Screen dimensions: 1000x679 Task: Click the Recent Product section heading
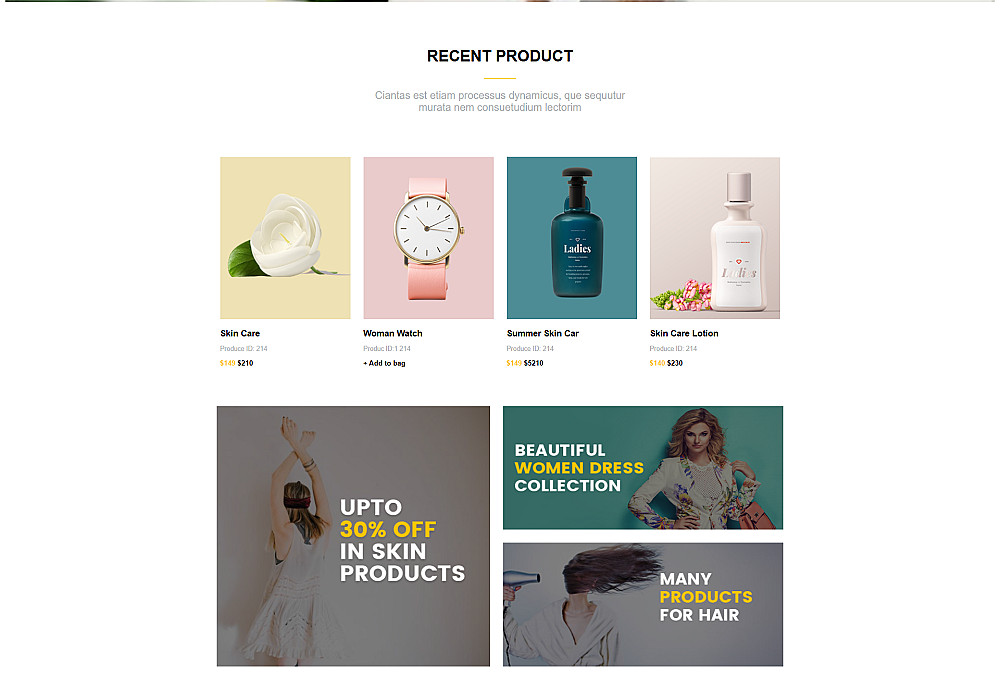[500, 56]
